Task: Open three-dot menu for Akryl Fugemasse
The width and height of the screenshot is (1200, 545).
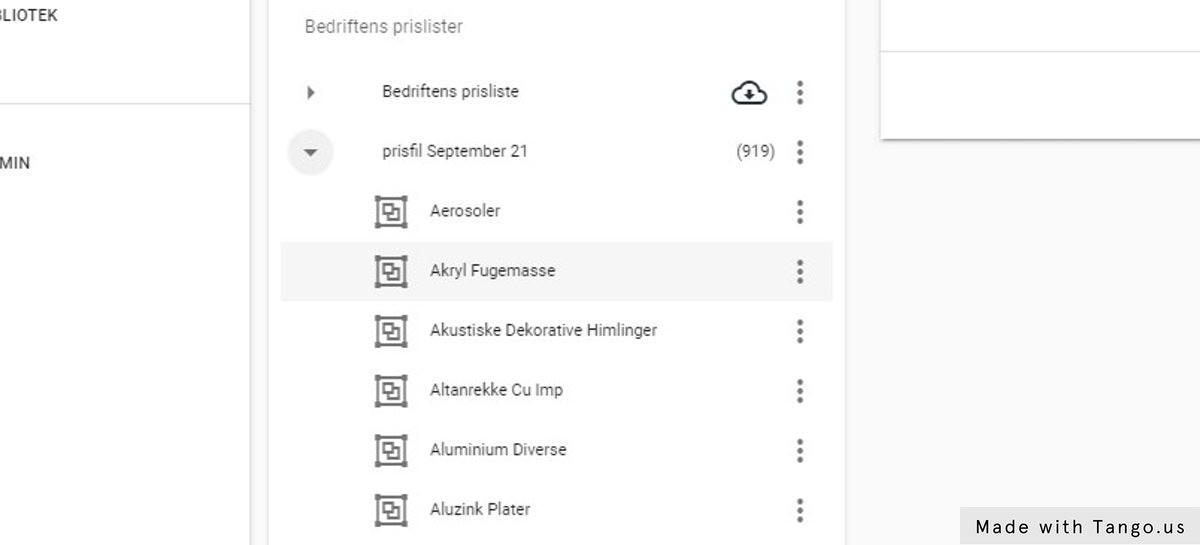Action: [800, 271]
